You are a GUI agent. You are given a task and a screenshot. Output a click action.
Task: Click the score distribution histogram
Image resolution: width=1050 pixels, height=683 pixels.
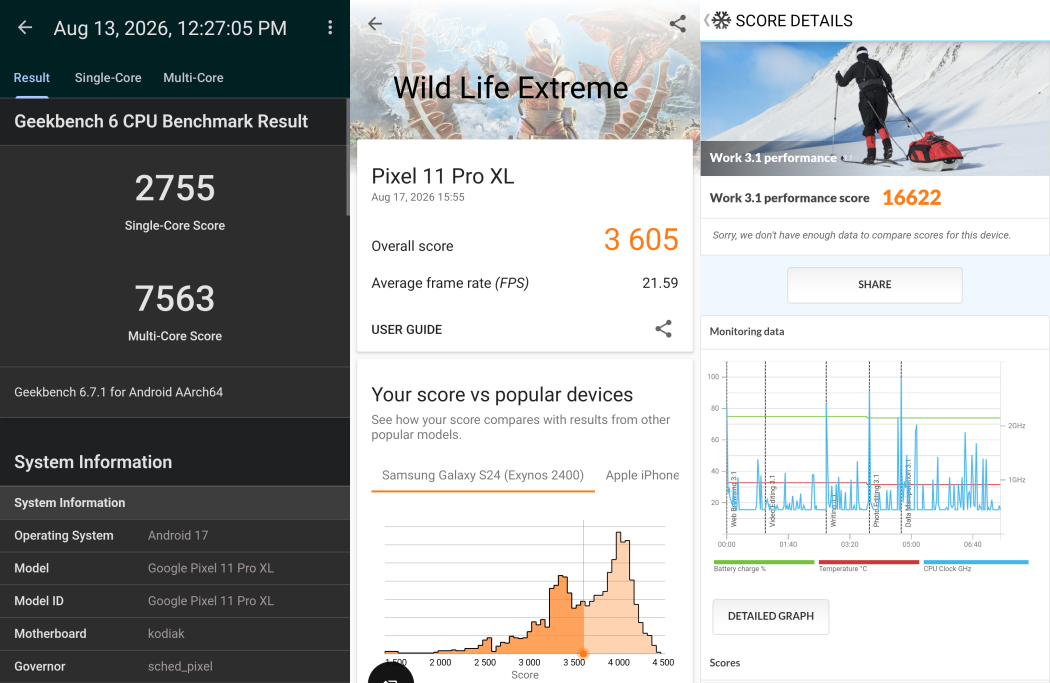click(524, 589)
